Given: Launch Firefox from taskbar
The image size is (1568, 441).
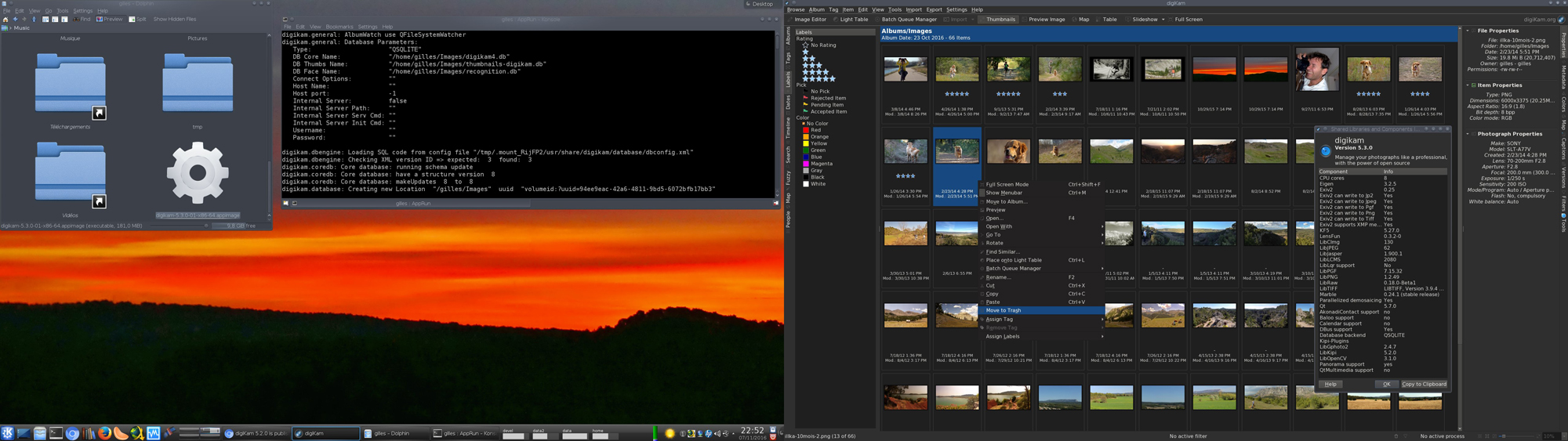Looking at the screenshot, I should pos(104,433).
